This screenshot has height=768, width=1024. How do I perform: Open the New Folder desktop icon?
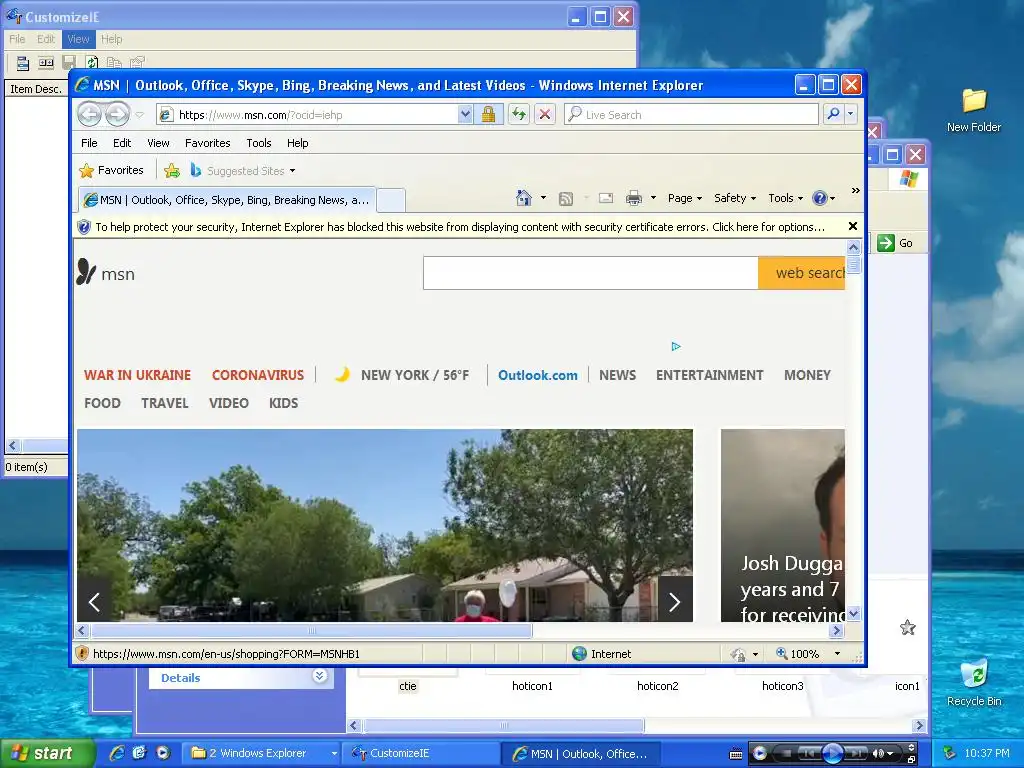point(974,110)
